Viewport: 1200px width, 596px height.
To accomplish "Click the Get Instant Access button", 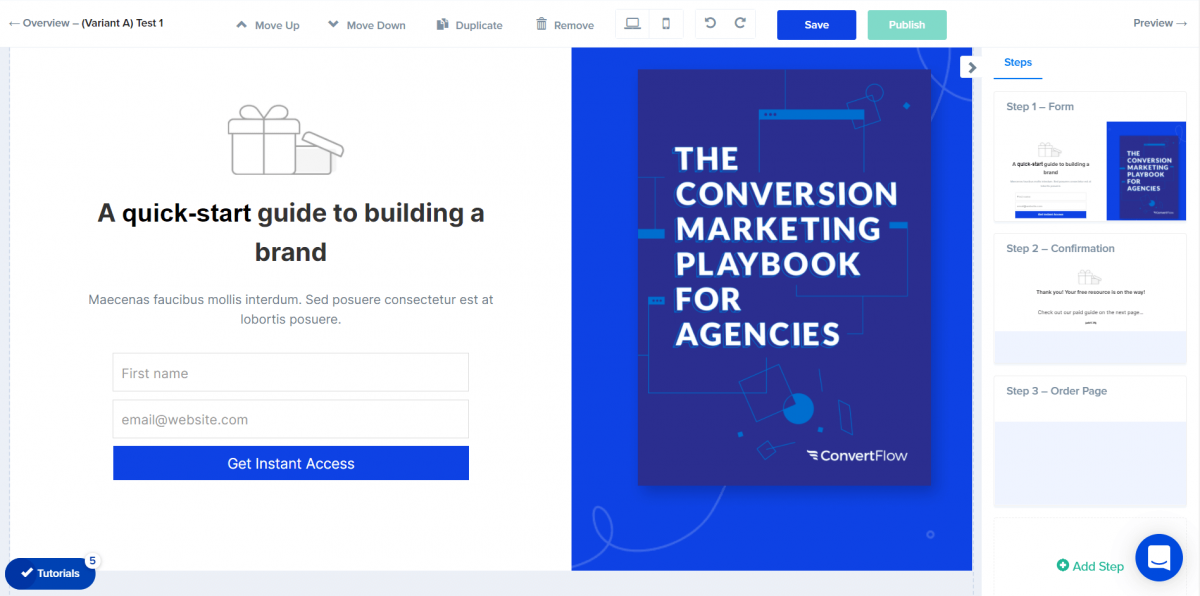I will tap(290, 463).
